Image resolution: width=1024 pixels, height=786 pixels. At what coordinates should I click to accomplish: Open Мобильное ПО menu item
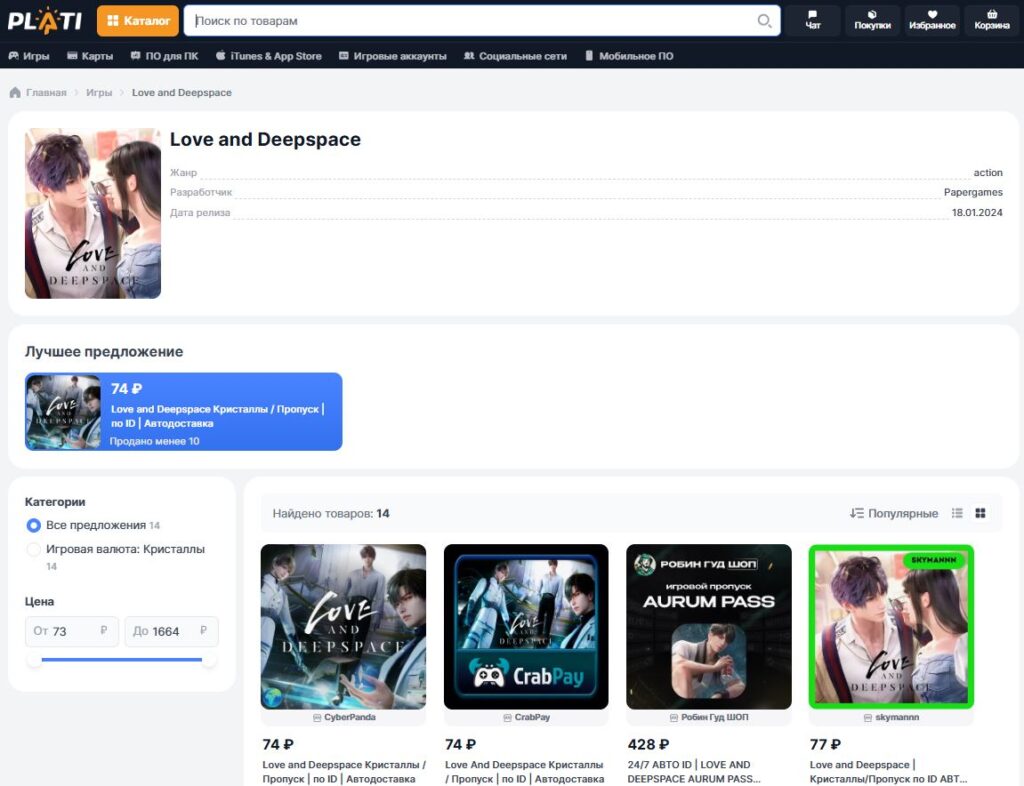[629, 56]
